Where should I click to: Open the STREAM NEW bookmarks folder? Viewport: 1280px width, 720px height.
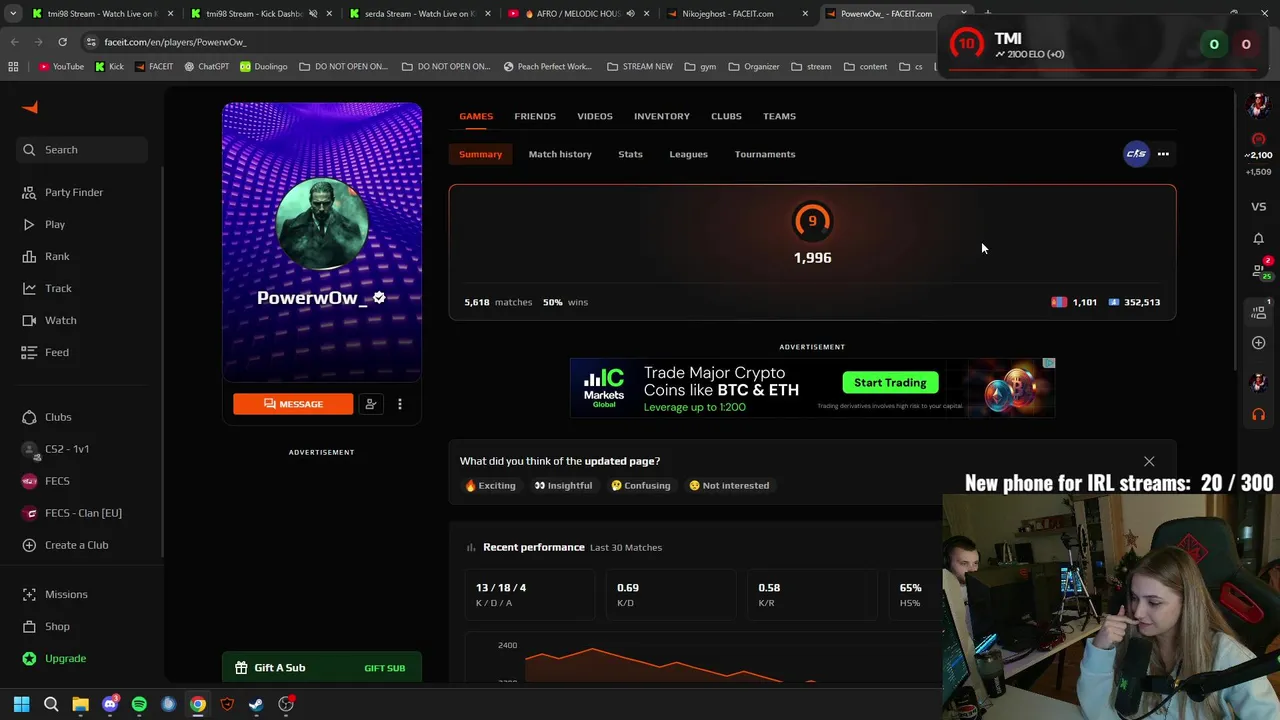640,67
